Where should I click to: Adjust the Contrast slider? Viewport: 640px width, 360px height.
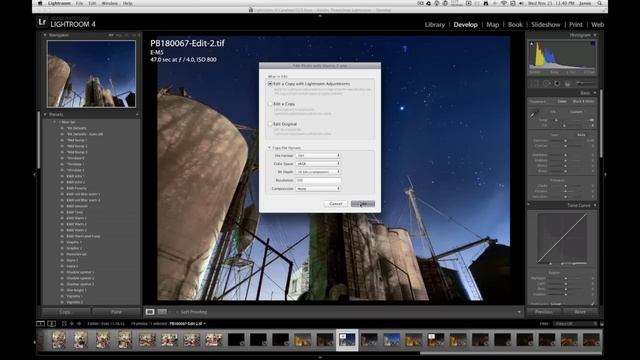point(565,146)
